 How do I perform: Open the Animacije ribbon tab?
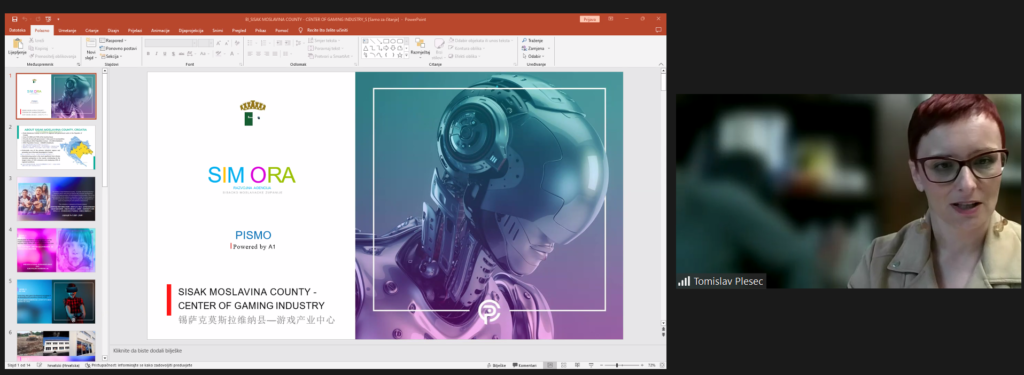coord(160,30)
